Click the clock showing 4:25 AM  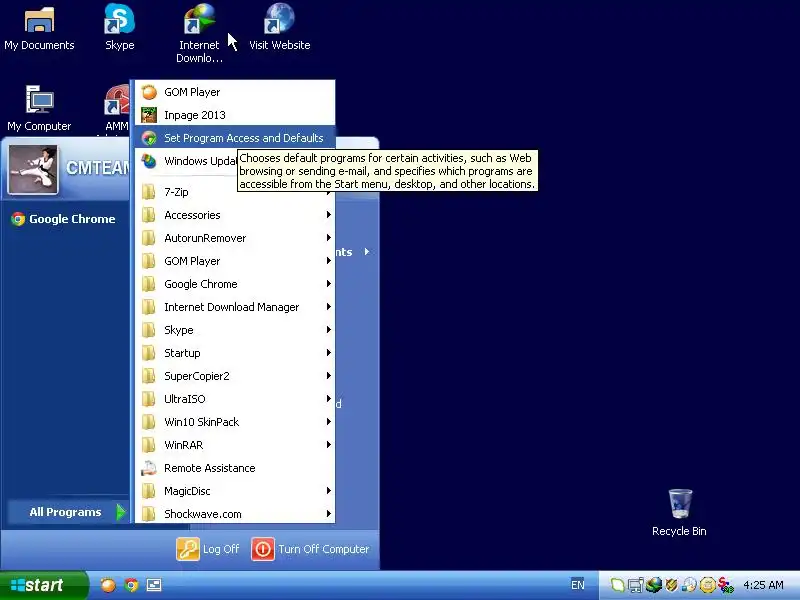[x=763, y=585]
